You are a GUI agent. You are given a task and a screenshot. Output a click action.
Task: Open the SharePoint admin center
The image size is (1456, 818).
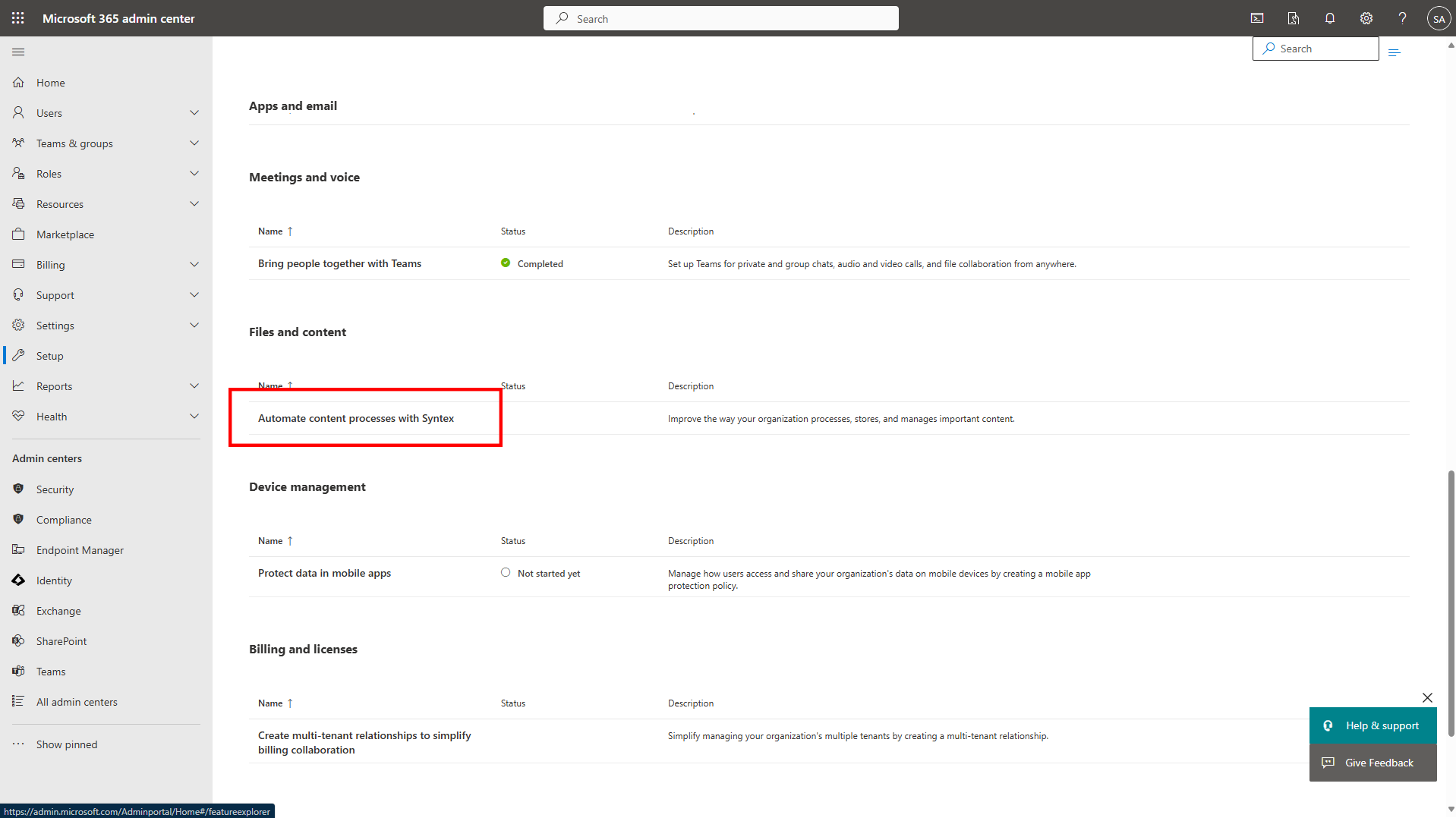point(61,640)
